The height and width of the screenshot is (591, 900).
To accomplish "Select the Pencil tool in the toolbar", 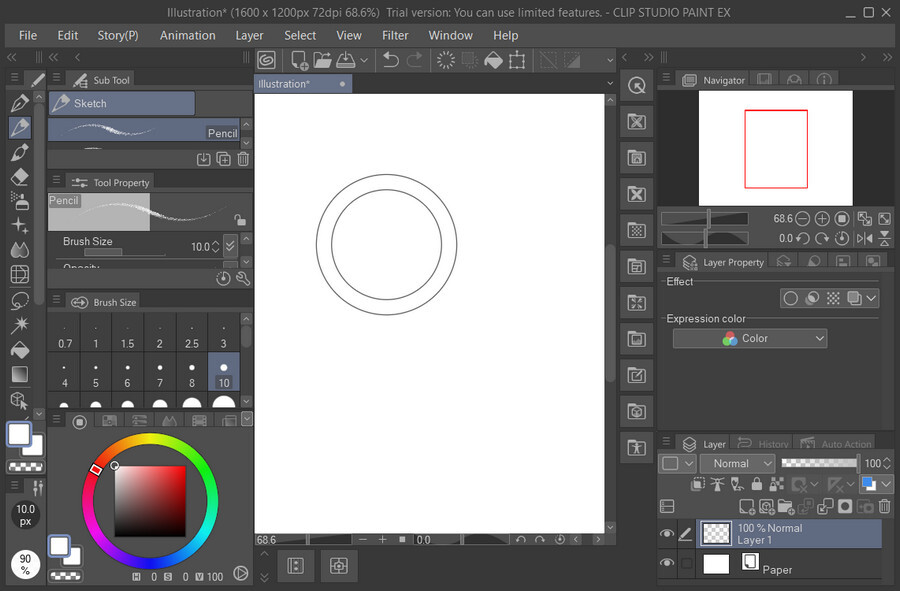I will [x=20, y=127].
